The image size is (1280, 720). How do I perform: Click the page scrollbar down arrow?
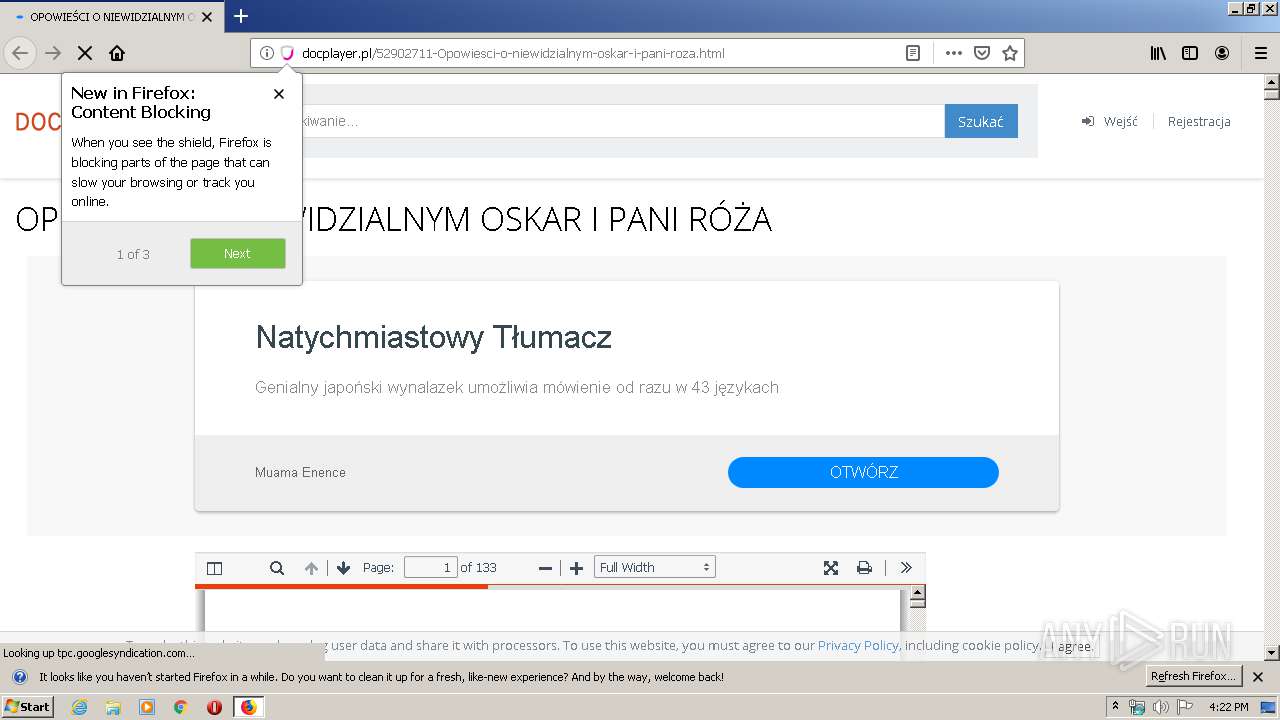pos(1272,653)
